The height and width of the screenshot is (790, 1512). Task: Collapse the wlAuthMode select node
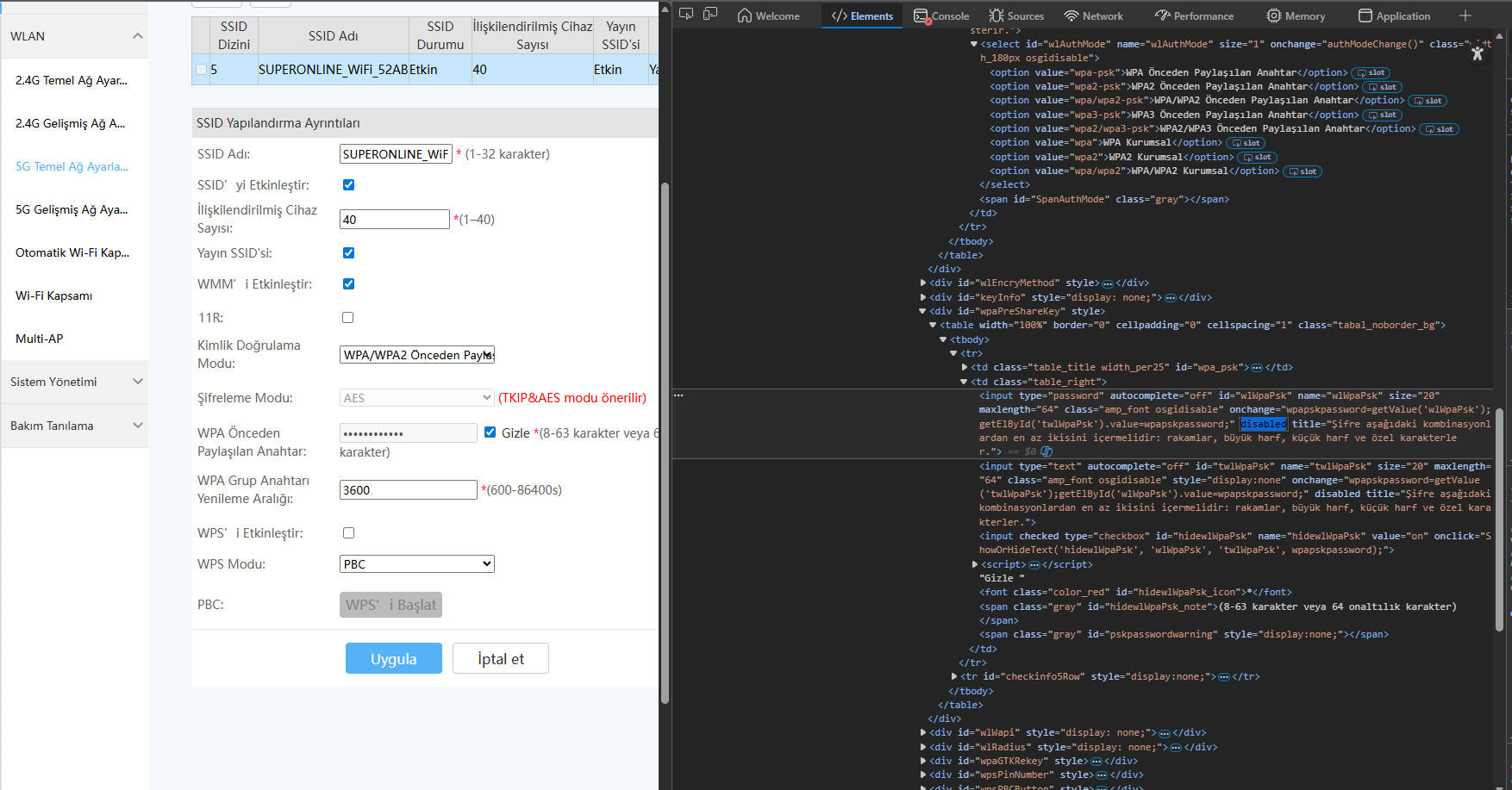click(974, 44)
